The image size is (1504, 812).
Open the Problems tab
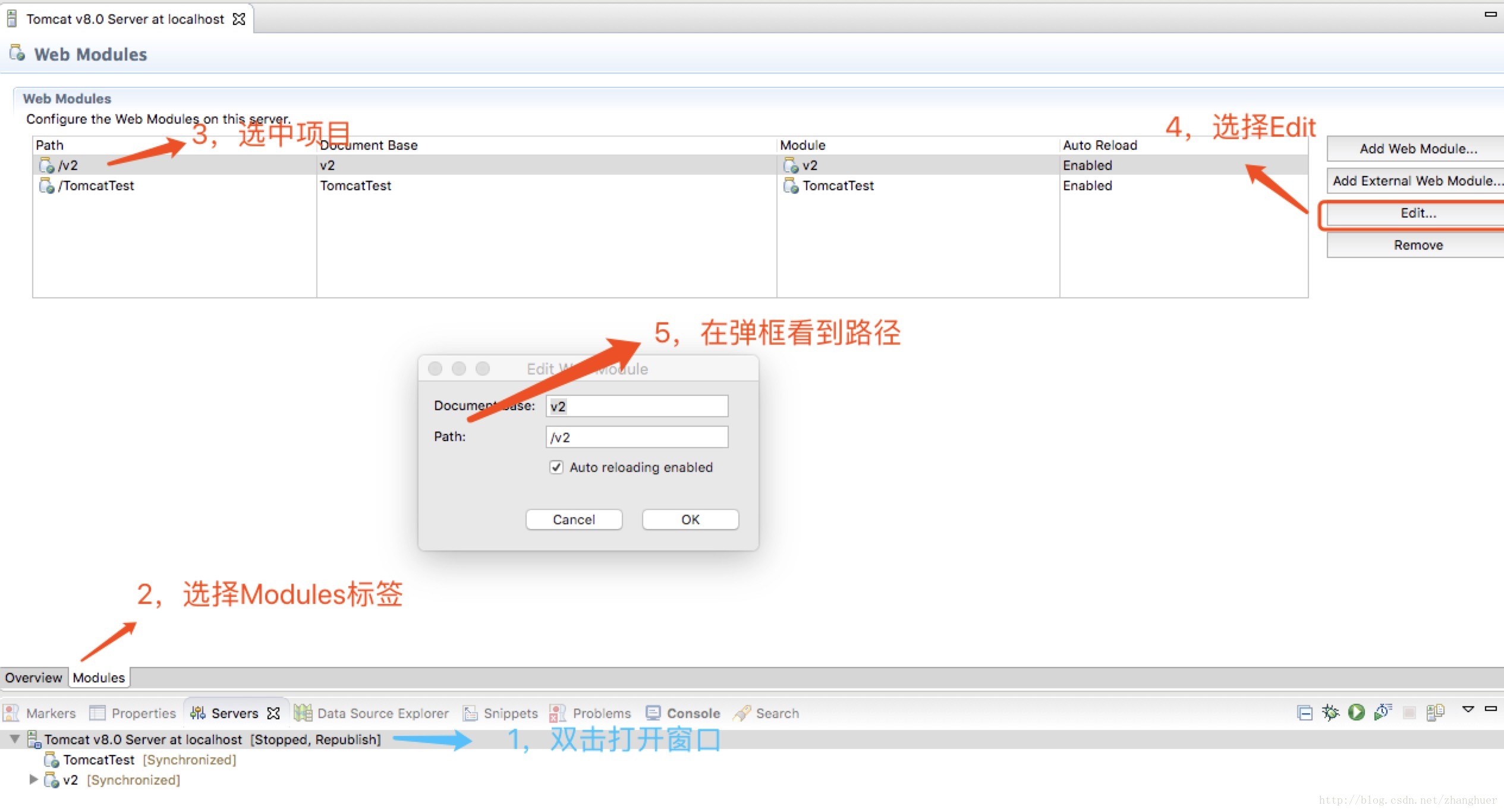tap(591, 713)
